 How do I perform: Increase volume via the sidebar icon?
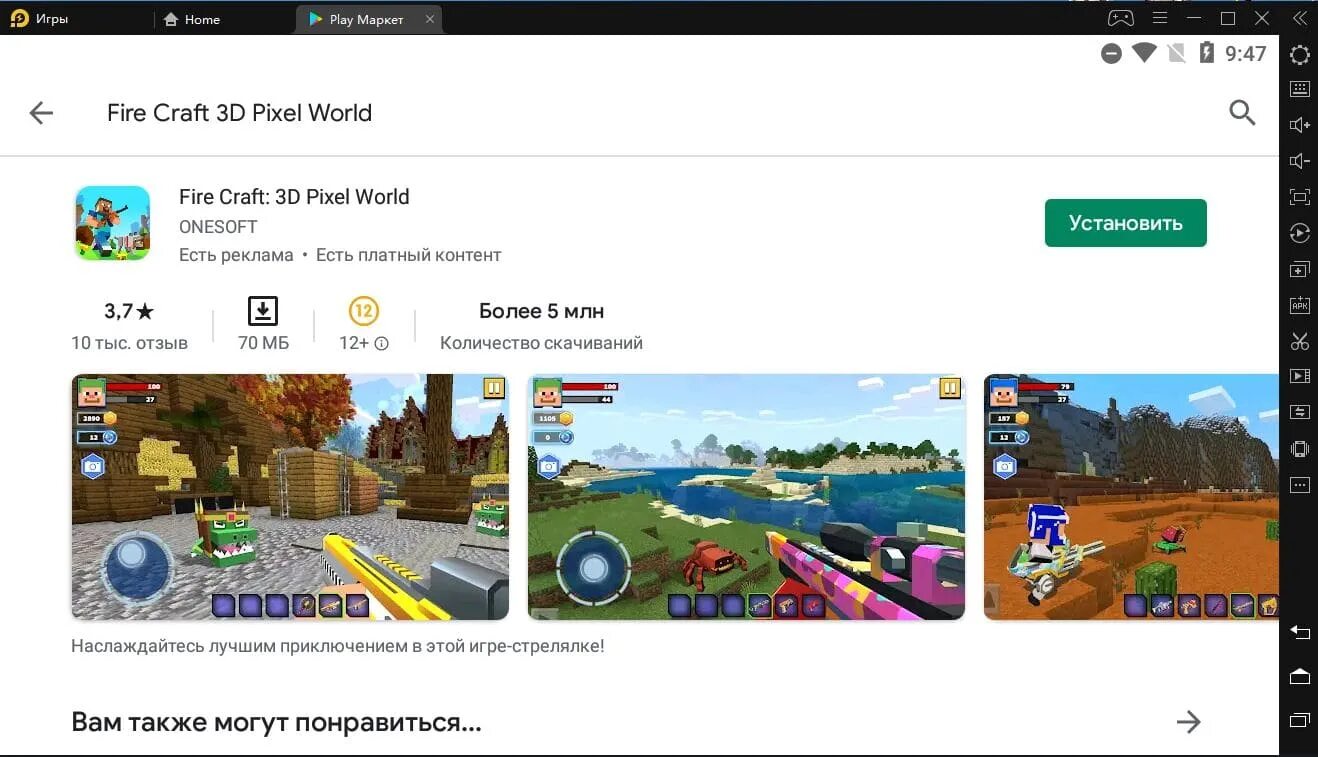tap(1299, 124)
